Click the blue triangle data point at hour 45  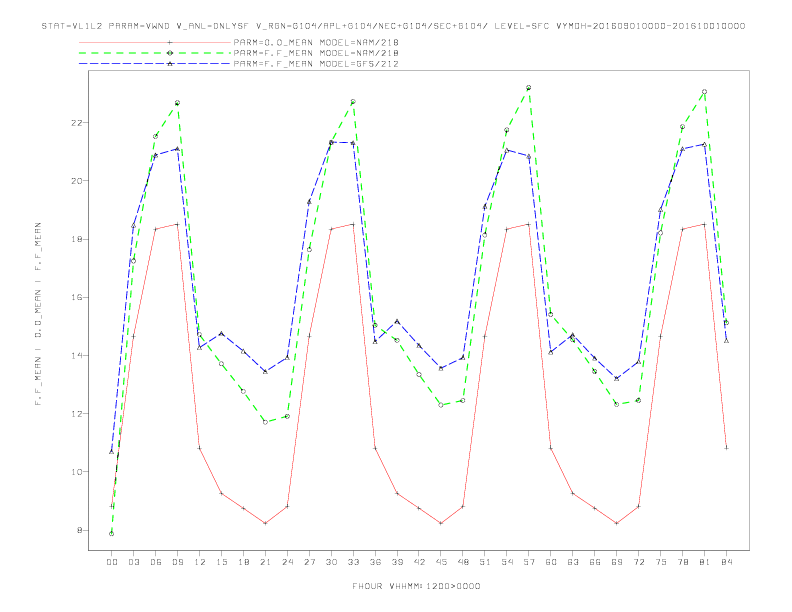click(441, 369)
